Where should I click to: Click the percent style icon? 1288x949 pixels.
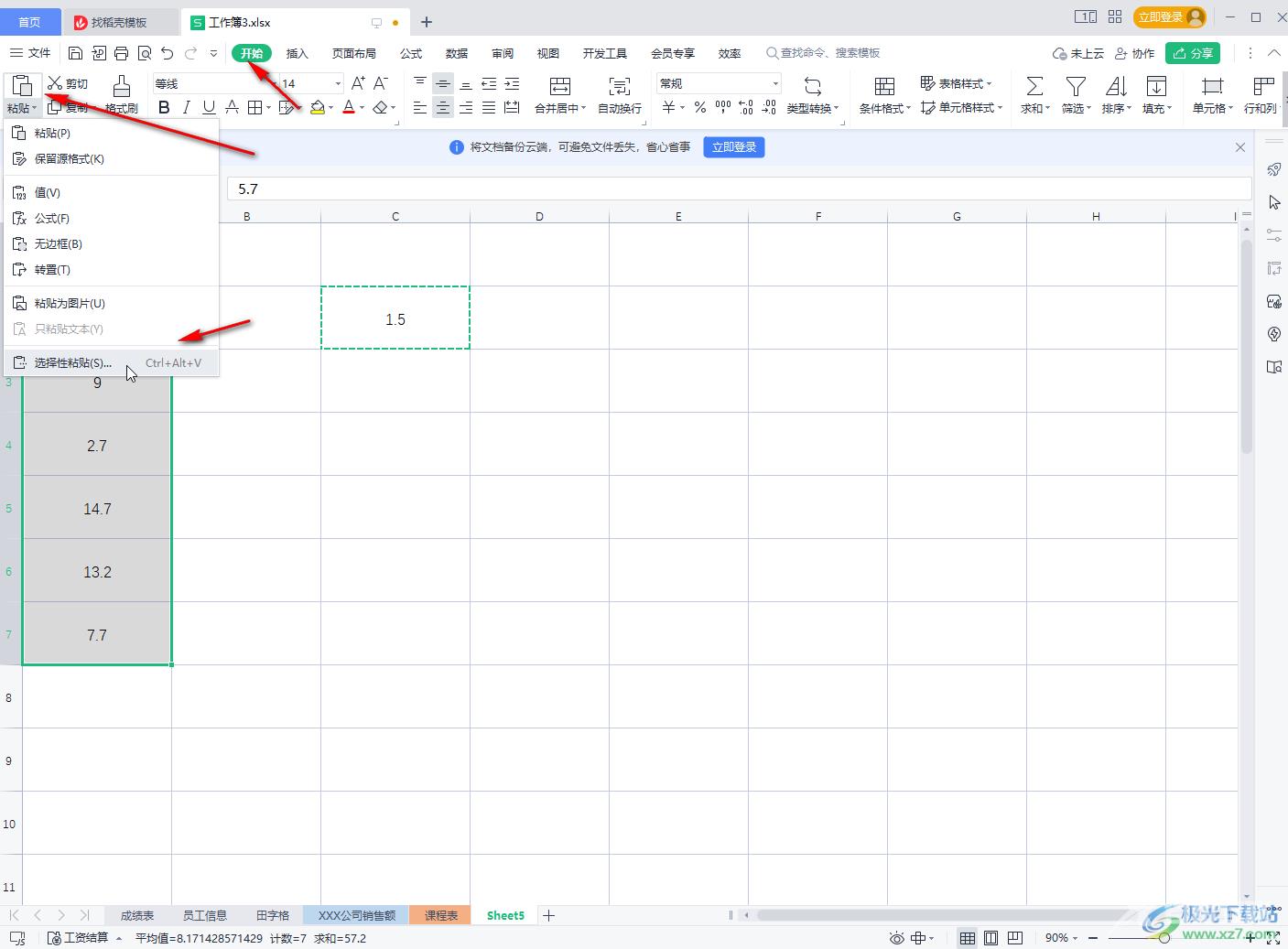[x=700, y=108]
